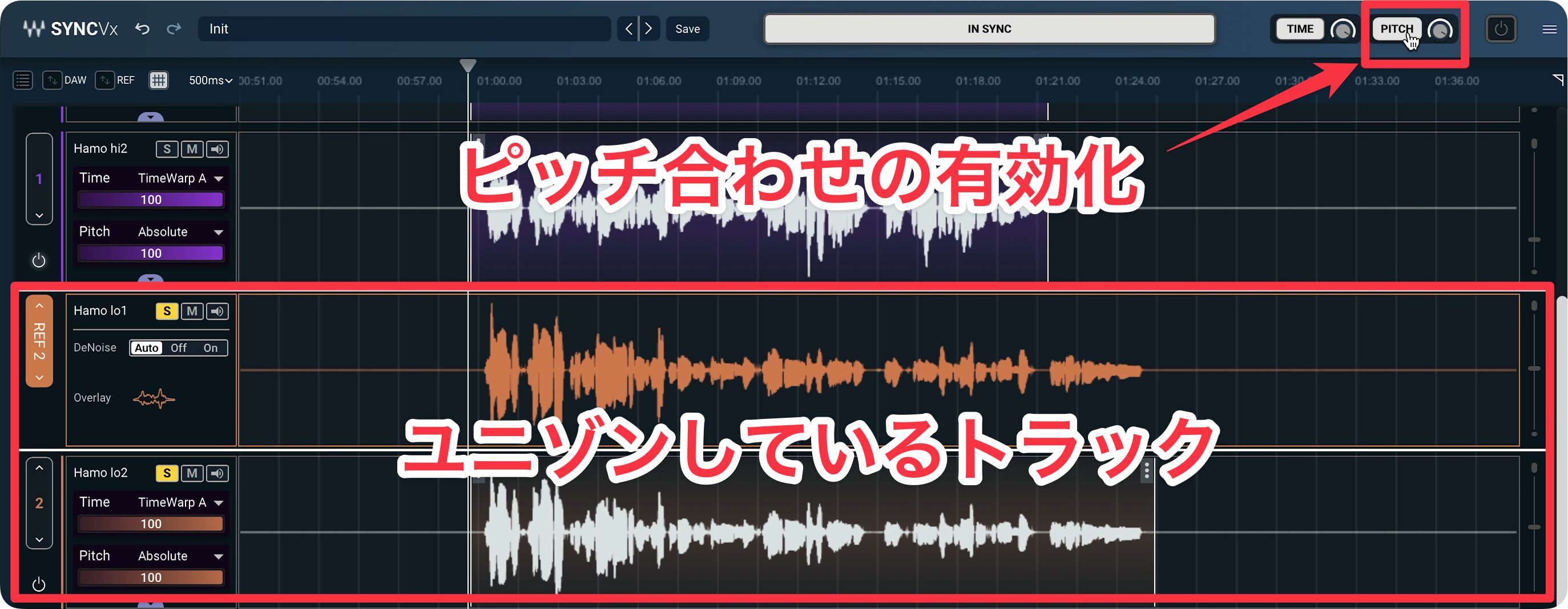Mute the Hamo lo2 track

pyautogui.click(x=192, y=473)
